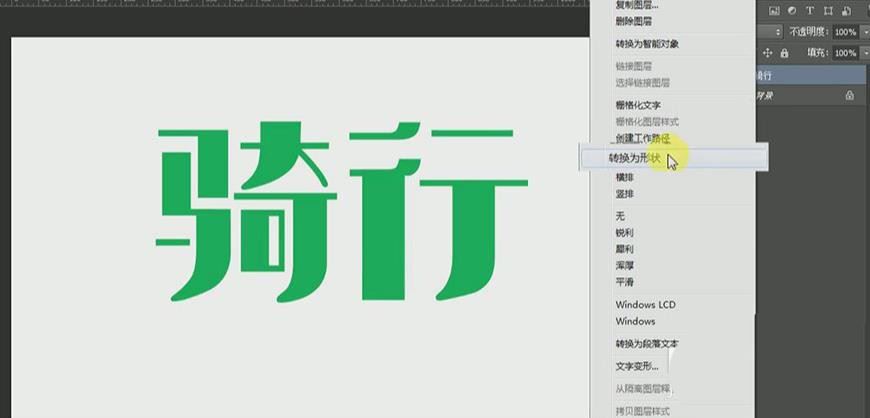Select the 骑行 text layer

tap(812, 75)
